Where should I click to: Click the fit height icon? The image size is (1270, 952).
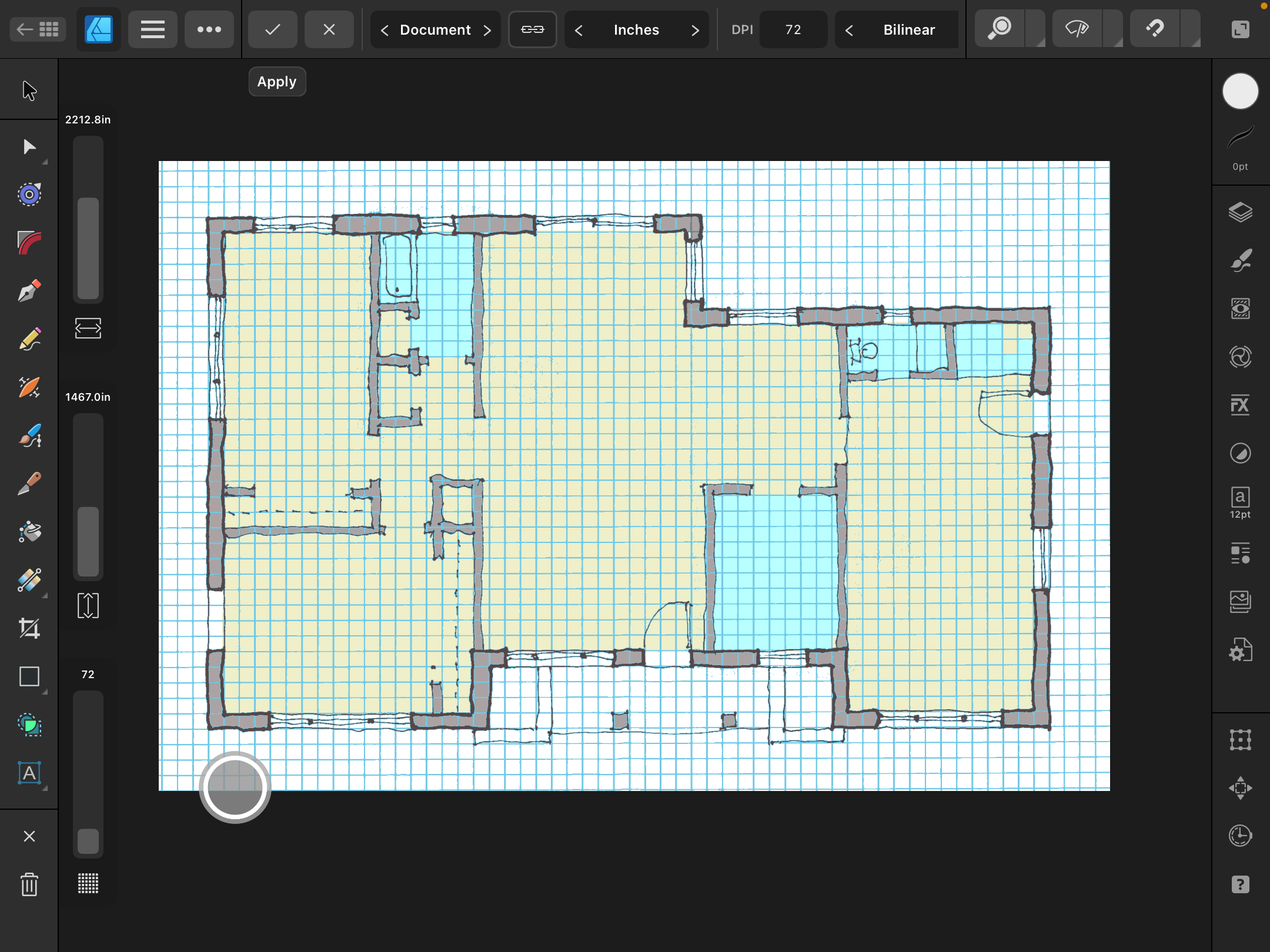88,605
